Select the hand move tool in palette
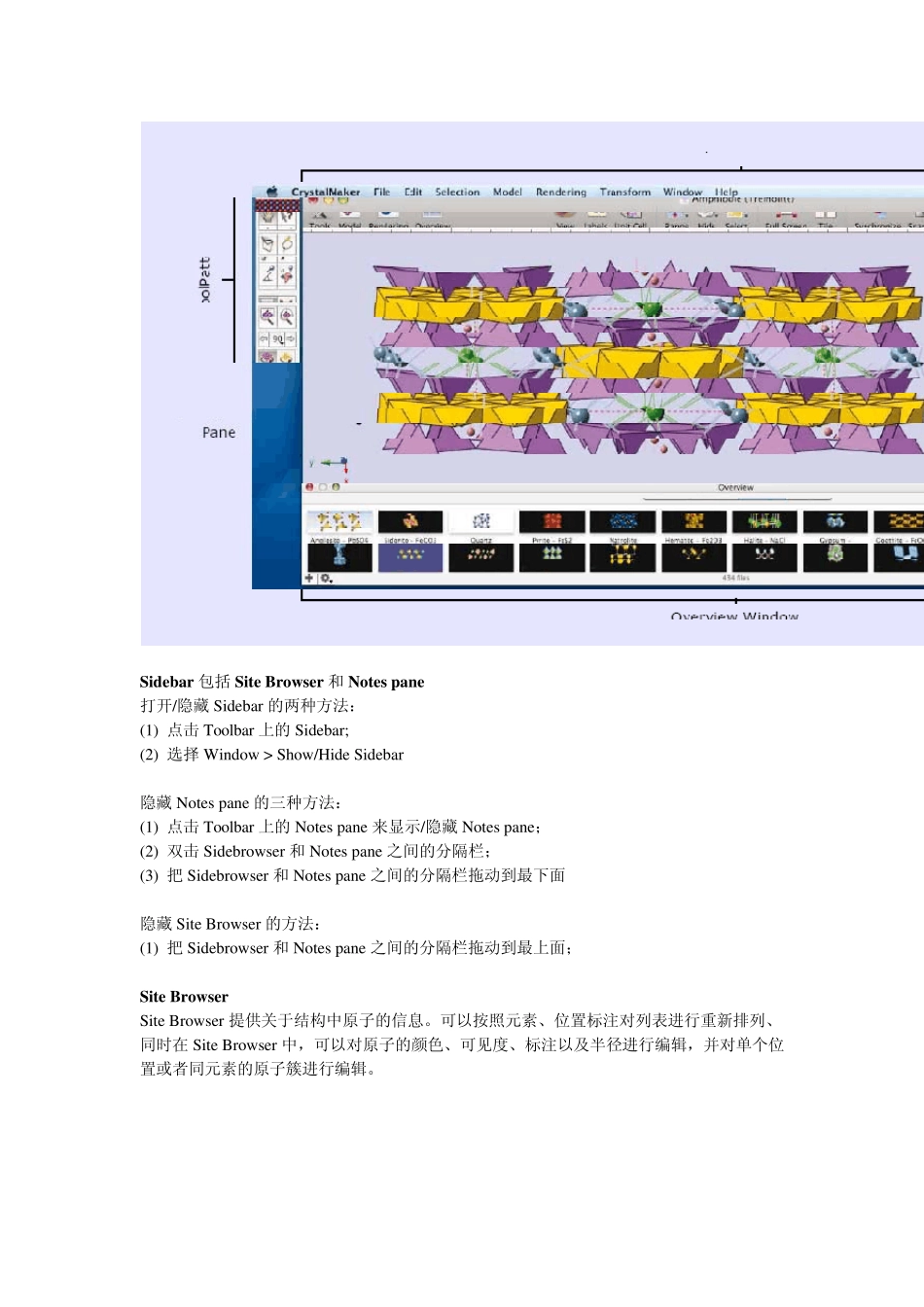 pos(267,218)
